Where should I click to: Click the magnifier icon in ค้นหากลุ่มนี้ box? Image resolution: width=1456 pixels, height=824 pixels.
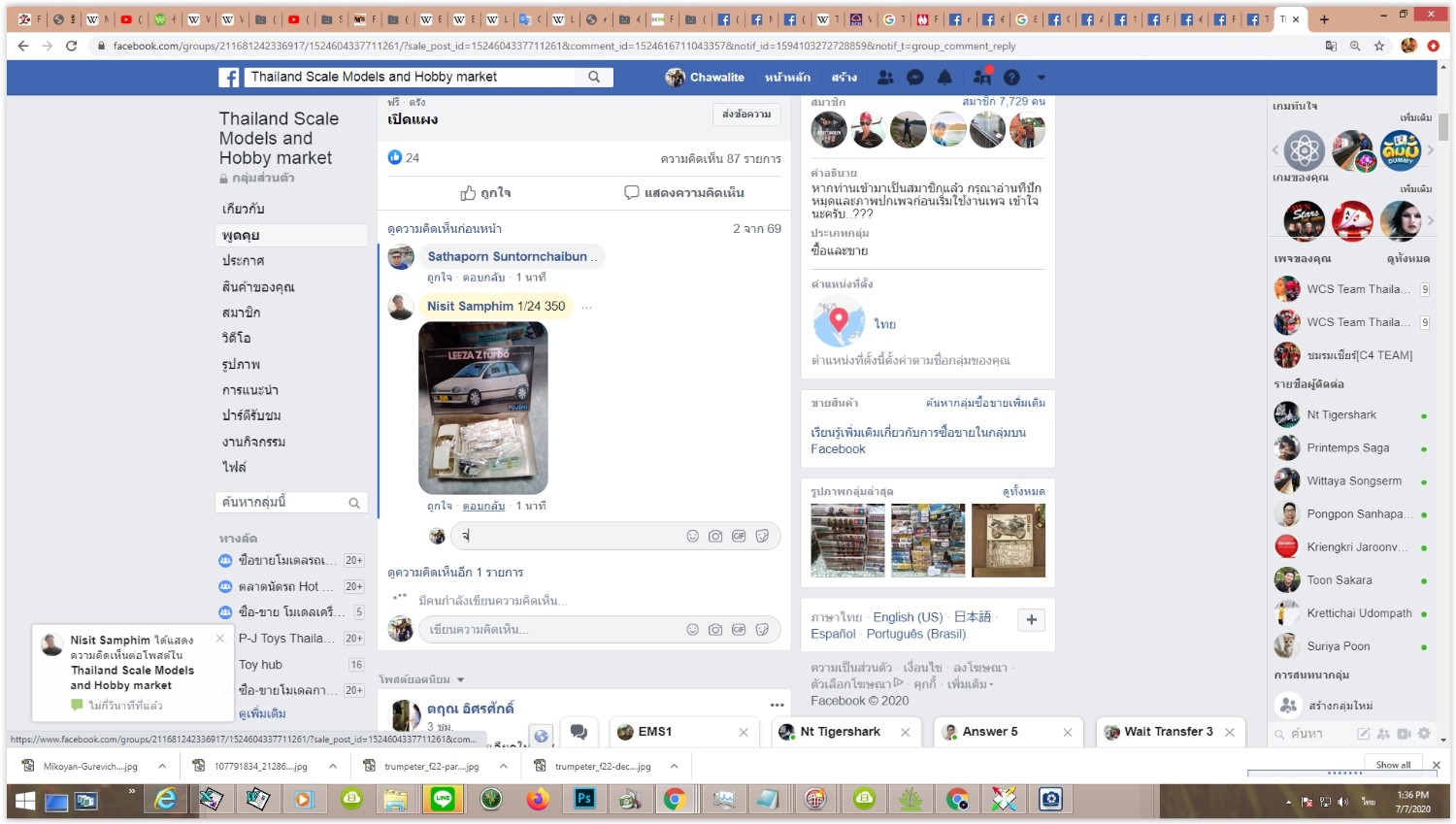[354, 503]
